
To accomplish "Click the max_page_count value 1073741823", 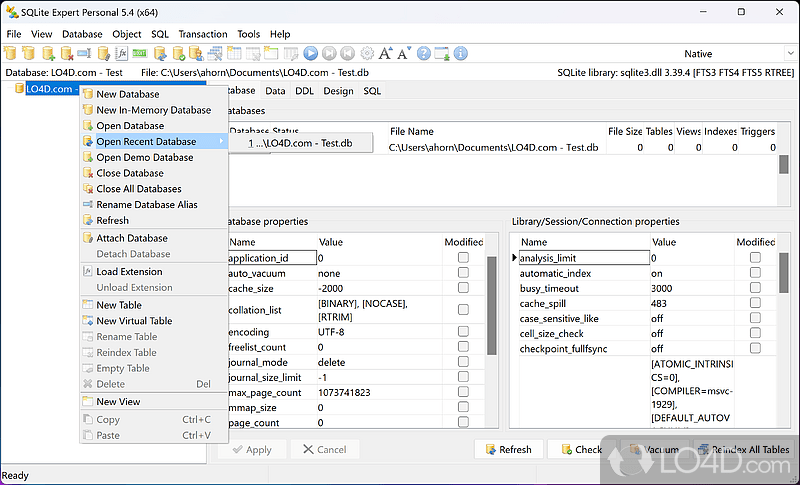I will pyautogui.click(x=344, y=393).
